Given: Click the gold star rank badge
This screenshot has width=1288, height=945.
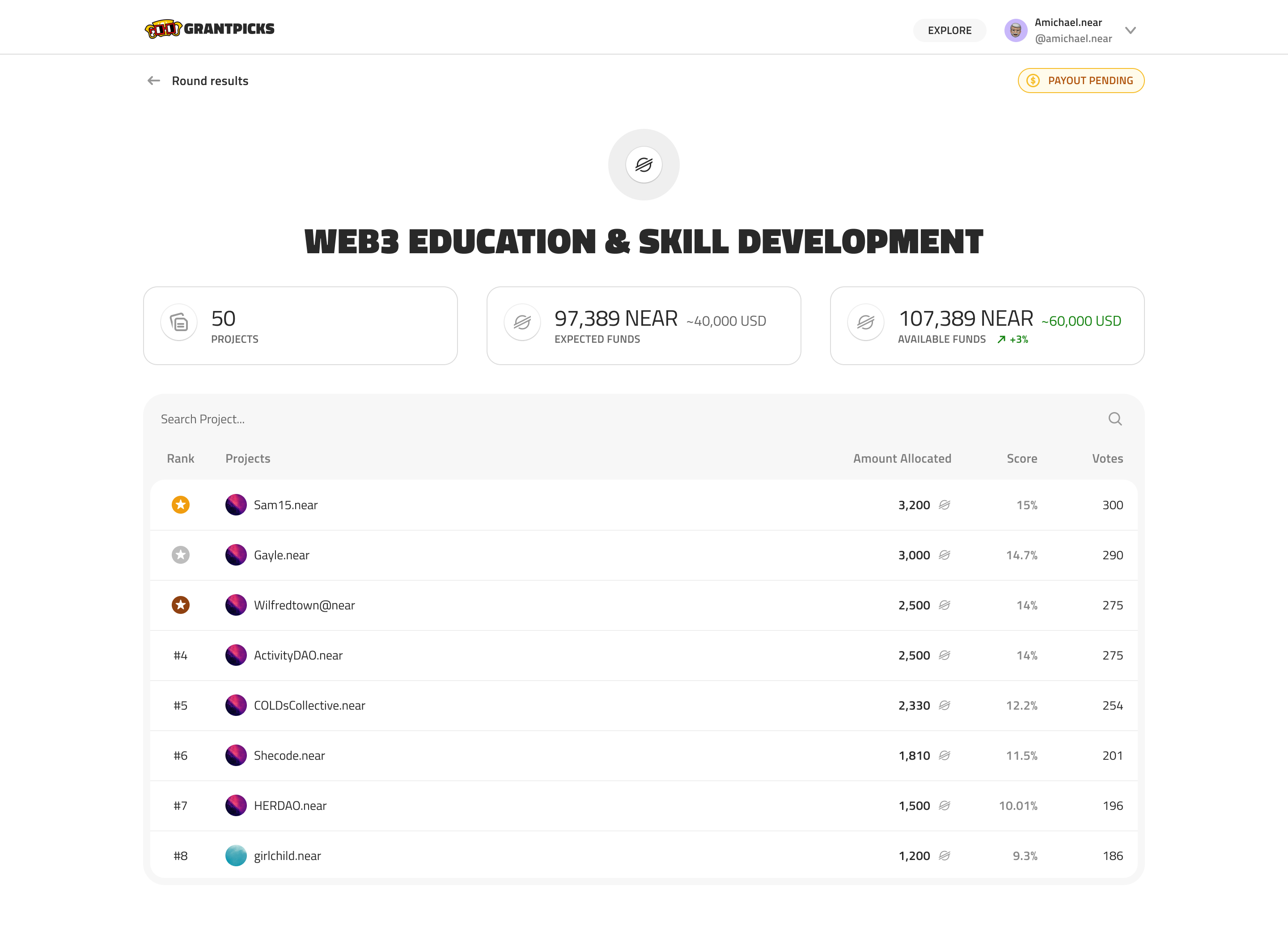Looking at the screenshot, I should point(181,505).
